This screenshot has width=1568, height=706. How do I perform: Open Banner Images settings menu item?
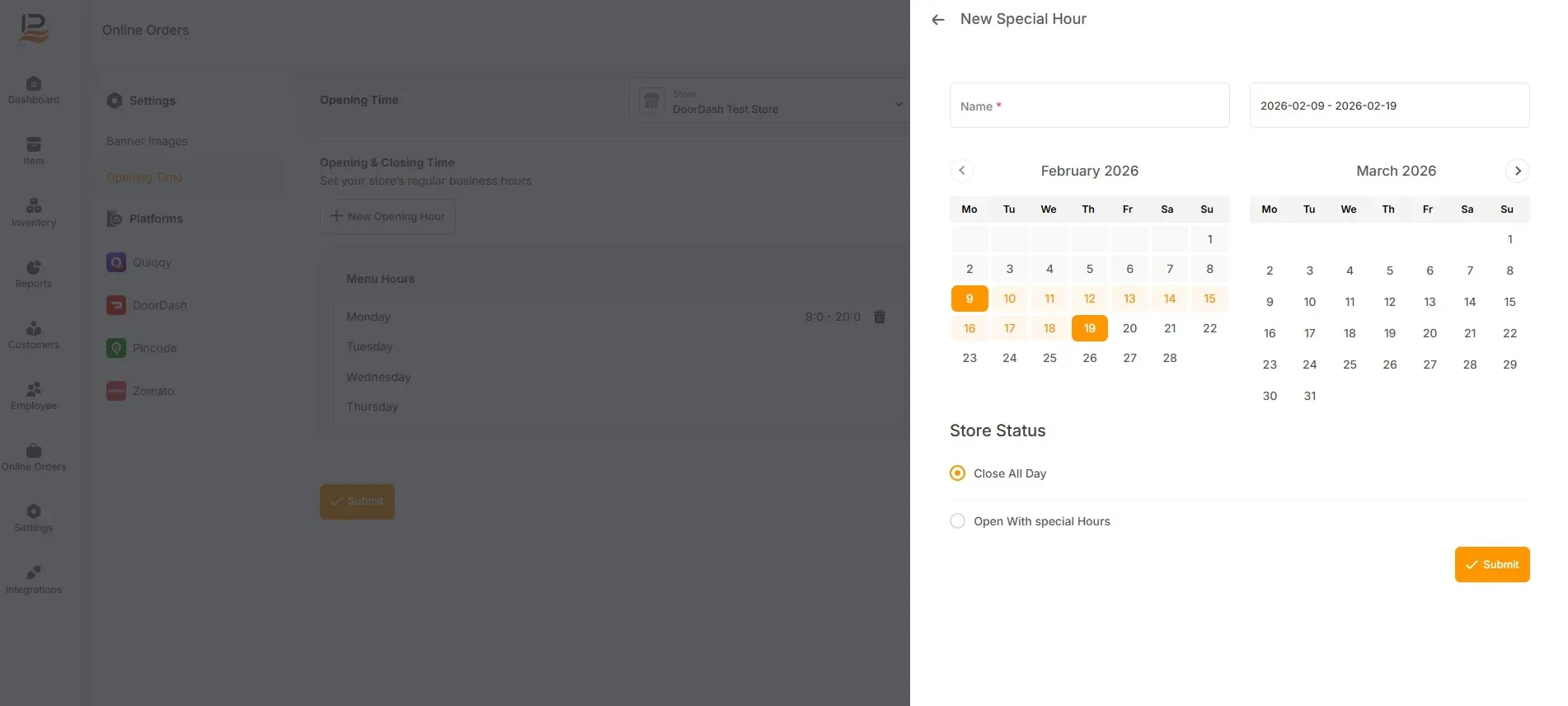tap(147, 141)
